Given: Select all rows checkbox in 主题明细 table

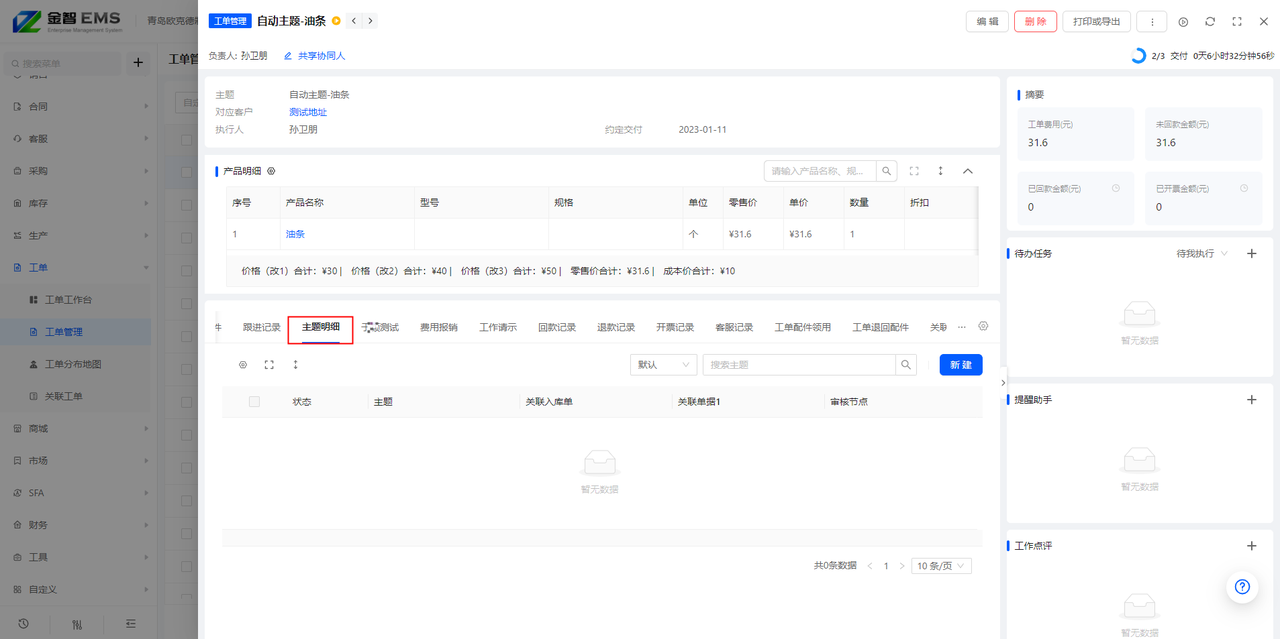Looking at the screenshot, I should pyautogui.click(x=254, y=401).
